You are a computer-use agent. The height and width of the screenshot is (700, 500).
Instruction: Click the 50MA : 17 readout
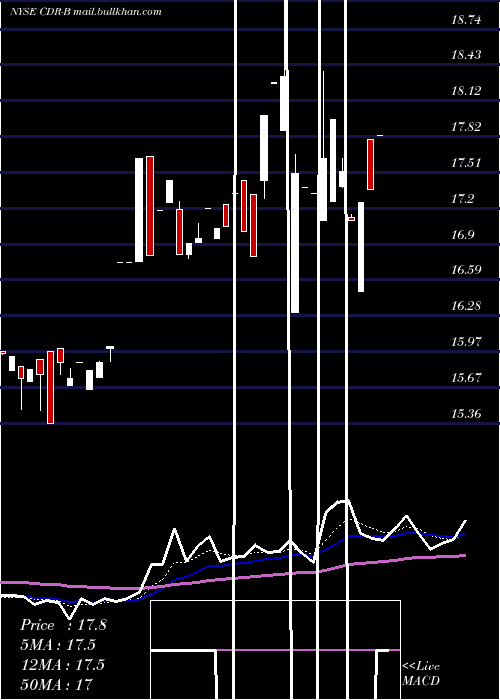pyautogui.click(x=57, y=684)
